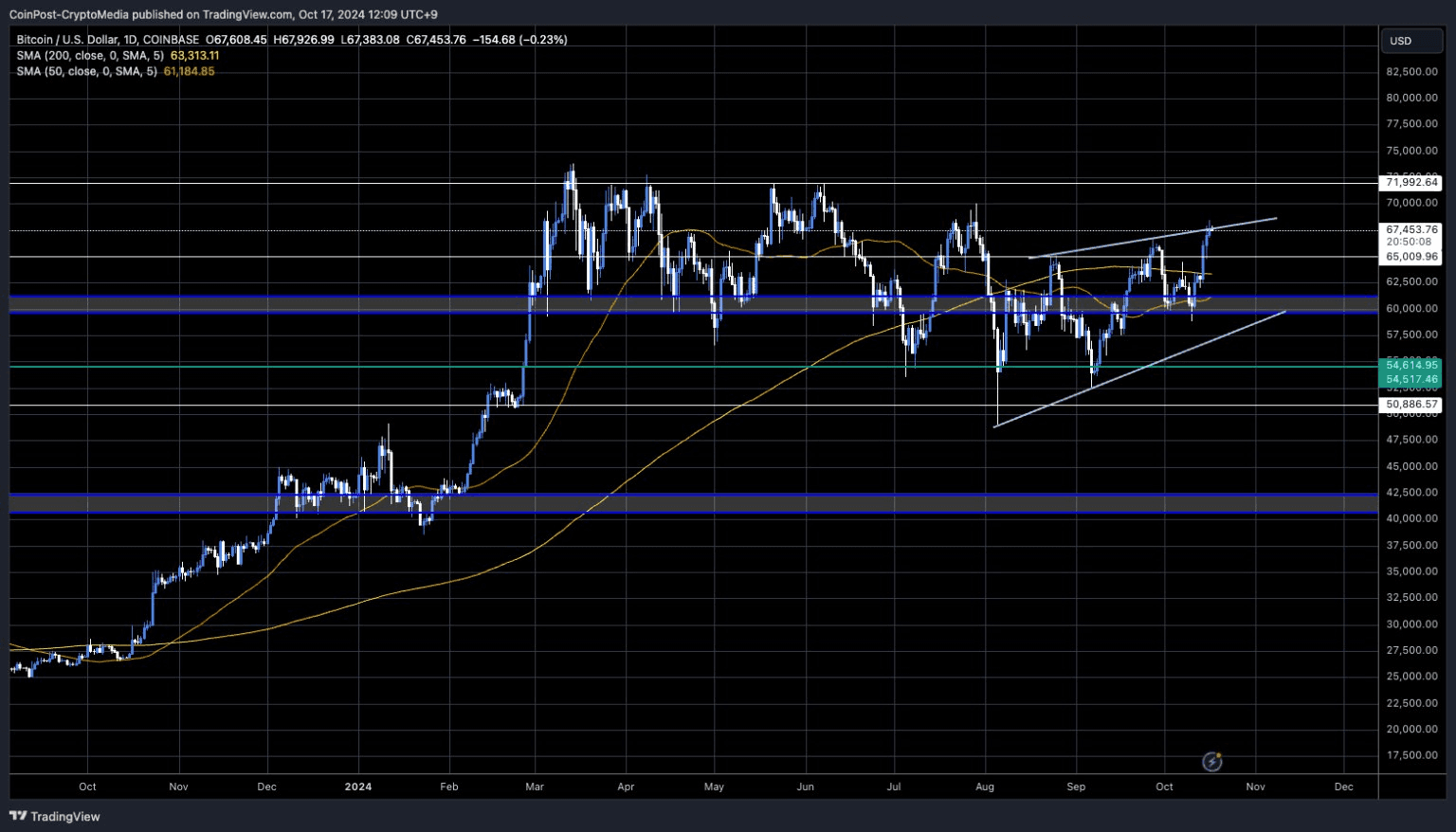Click the Aug label on time axis
This screenshot has width=1456, height=832.
[985, 787]
